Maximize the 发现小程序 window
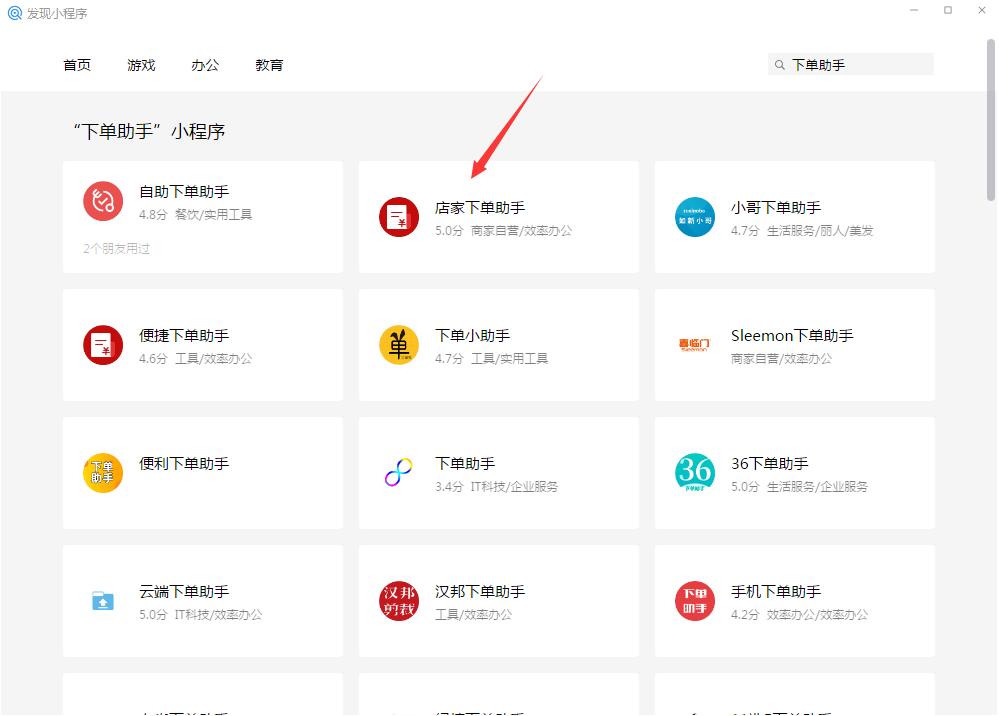Viewport: 999px width, 716px height. [948, 10]
